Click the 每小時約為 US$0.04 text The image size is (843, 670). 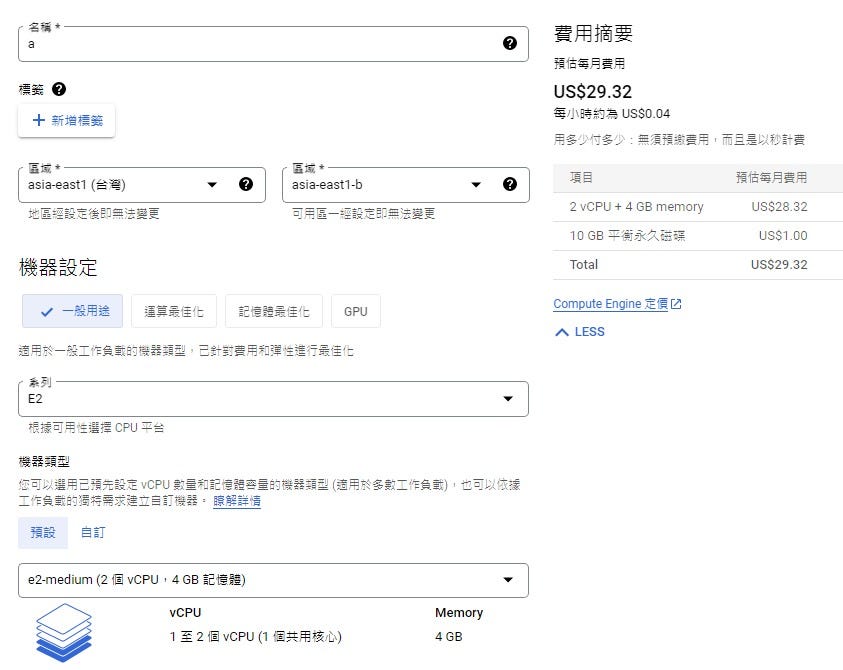pos(612,114)
